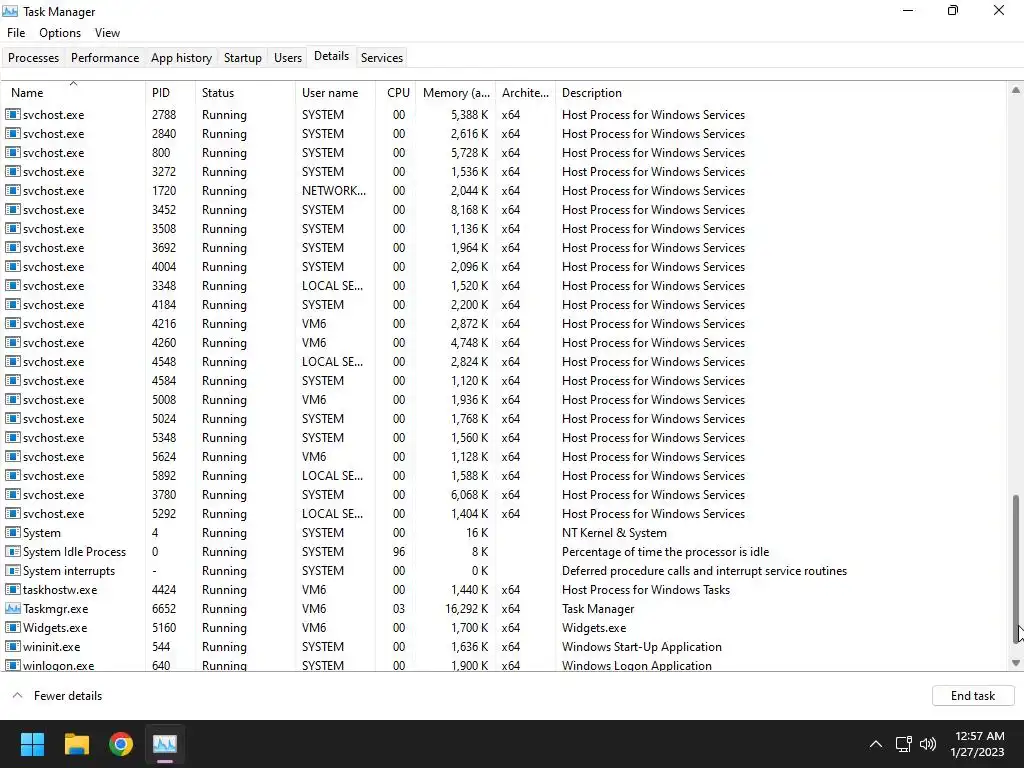Click icon of svchost.exe PID 4216
Image resolution: width=1024 pixels, height=768 pixels.
coord(12,324)
